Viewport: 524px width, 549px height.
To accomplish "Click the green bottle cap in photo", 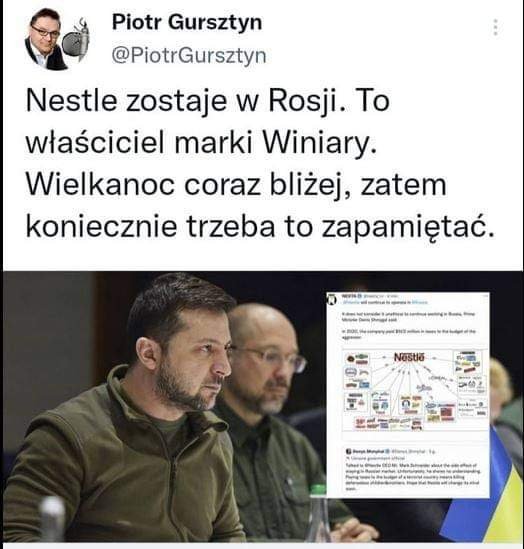I will coord(319,488).
